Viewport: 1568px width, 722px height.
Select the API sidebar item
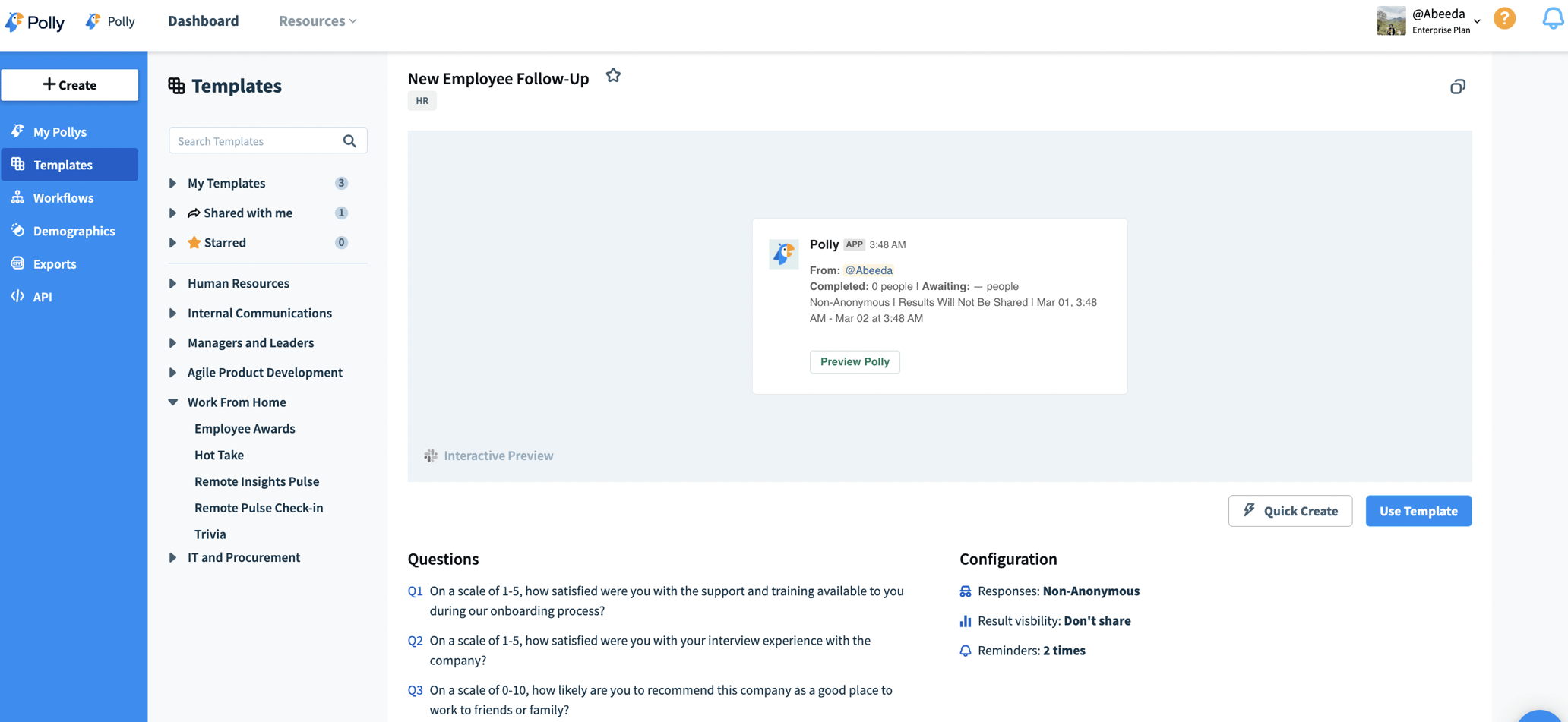42,296
